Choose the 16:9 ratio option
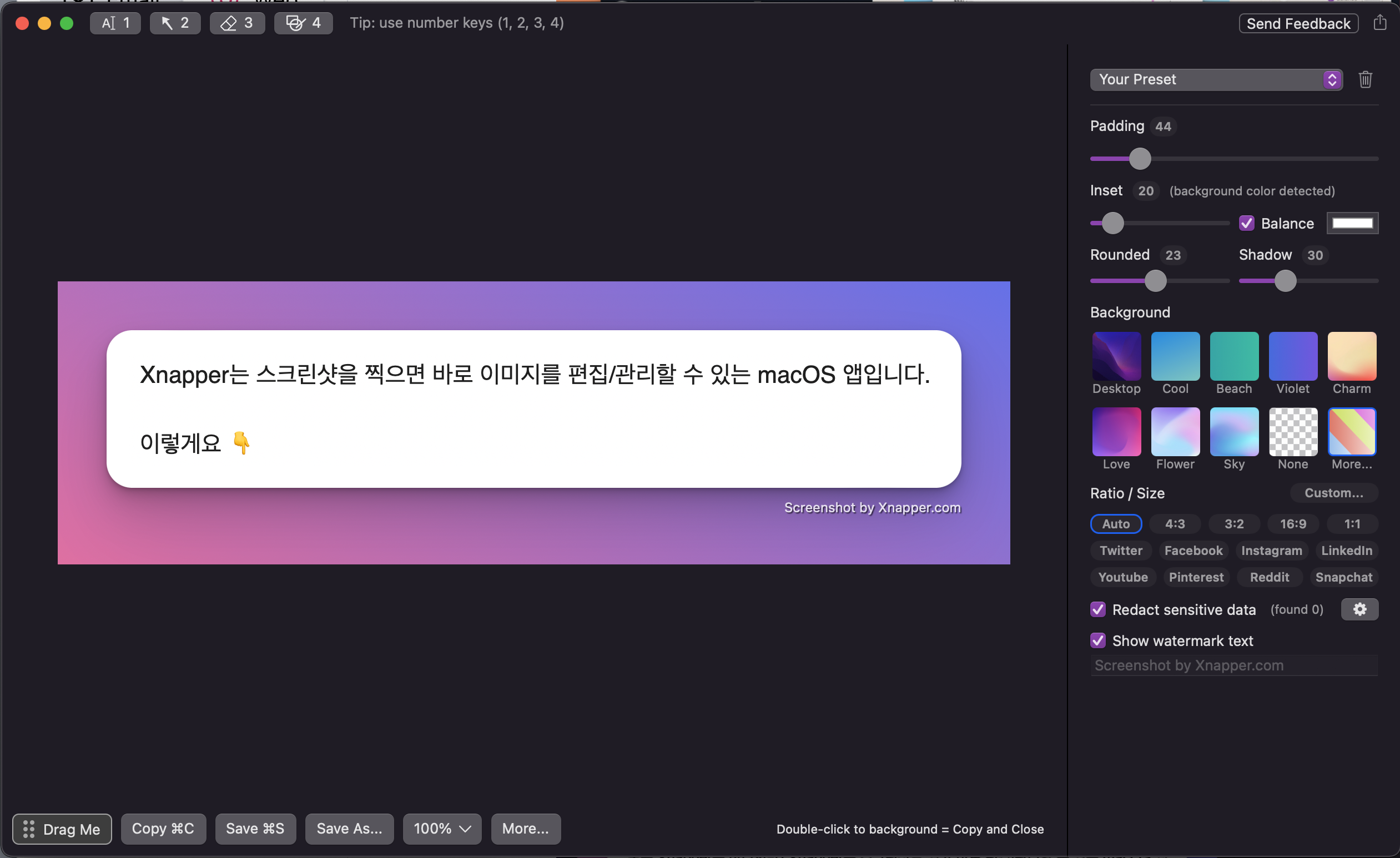1400x858 pixels. [1293, 524]
